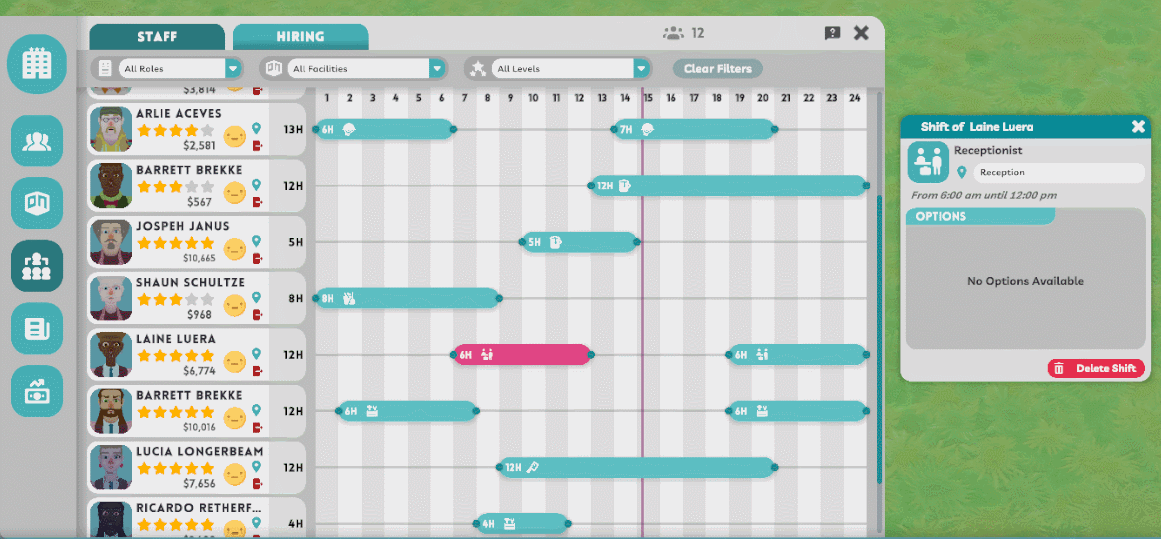Open the finances money sidebar icon

[x=37, y=391]
